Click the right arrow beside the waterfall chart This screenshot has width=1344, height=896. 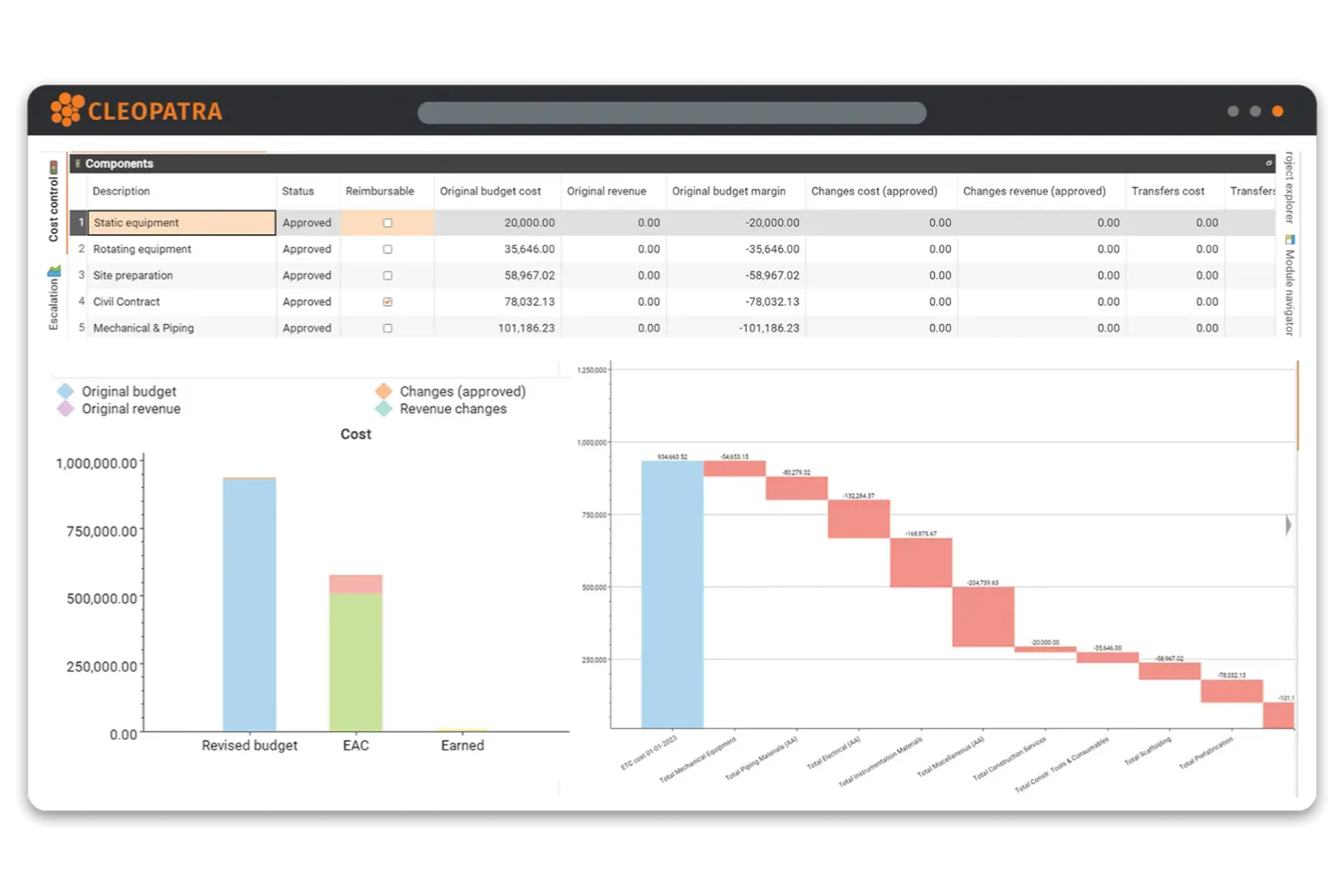(1288, 525)
